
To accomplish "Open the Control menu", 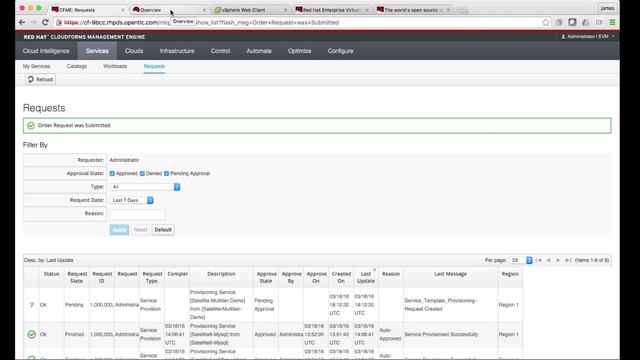I will click(220, 51).
